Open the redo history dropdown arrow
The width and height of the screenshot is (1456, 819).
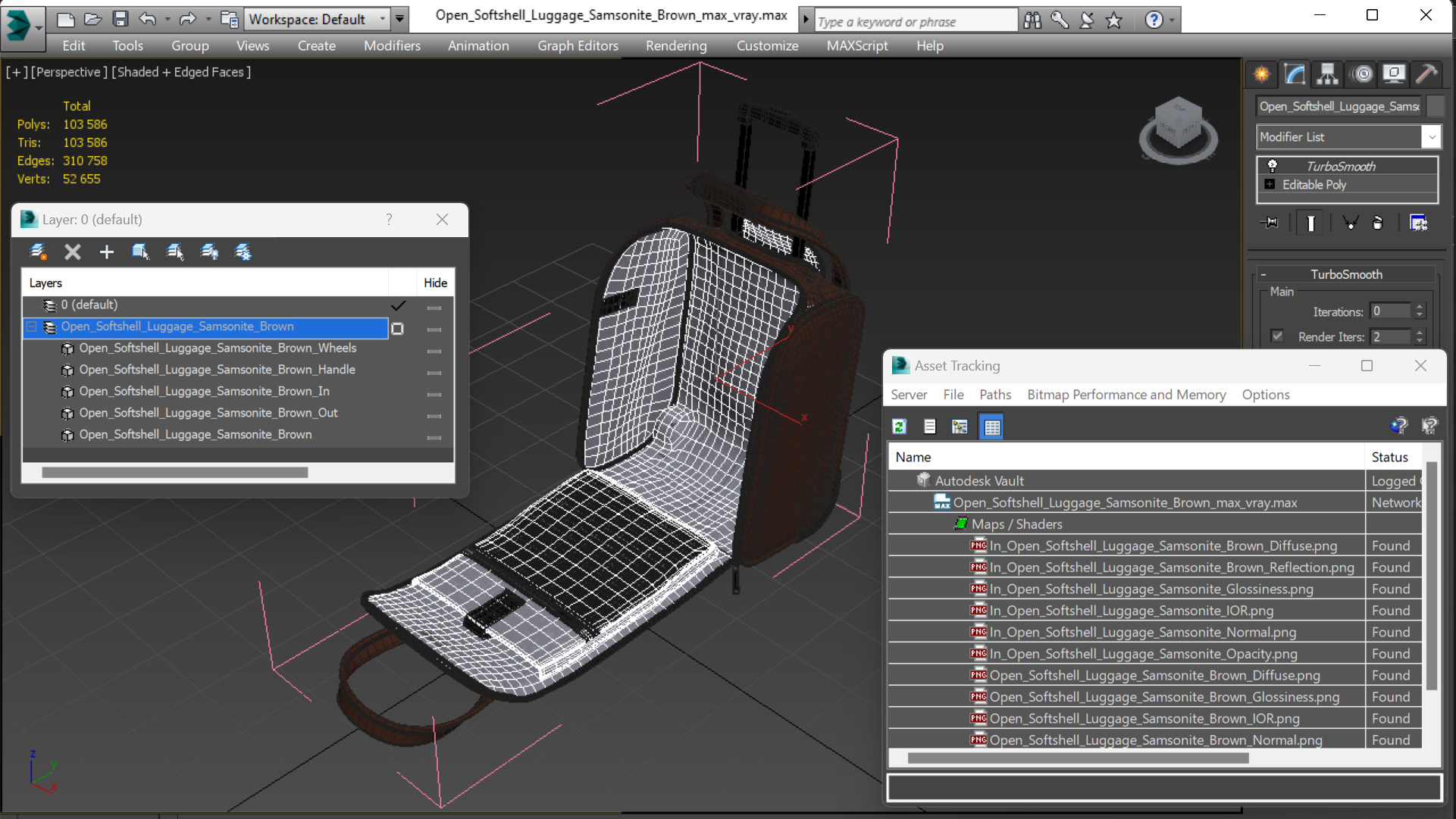pyautogui.click(x=208, y=19)
